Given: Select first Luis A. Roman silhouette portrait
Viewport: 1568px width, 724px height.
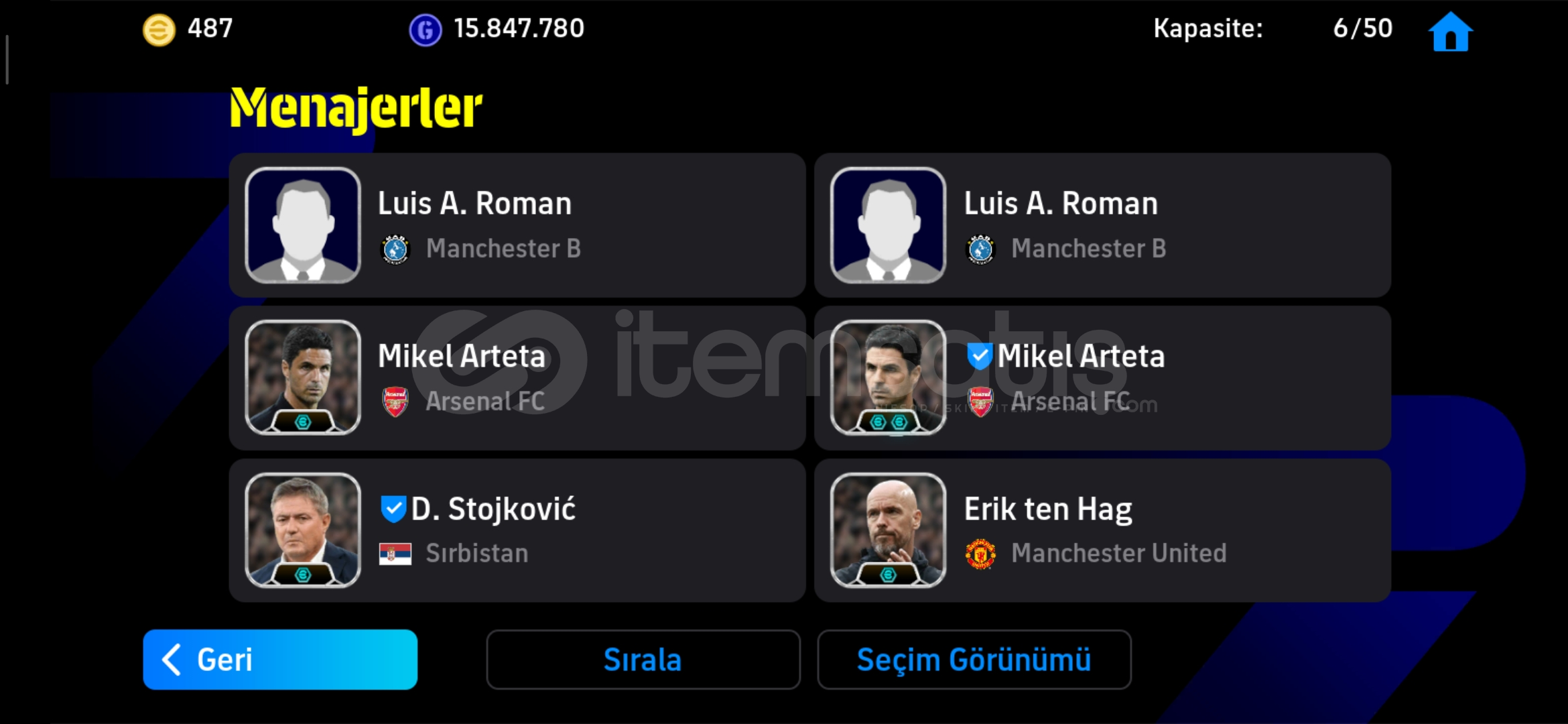Looking at the screenshot, I should (303, 225).
